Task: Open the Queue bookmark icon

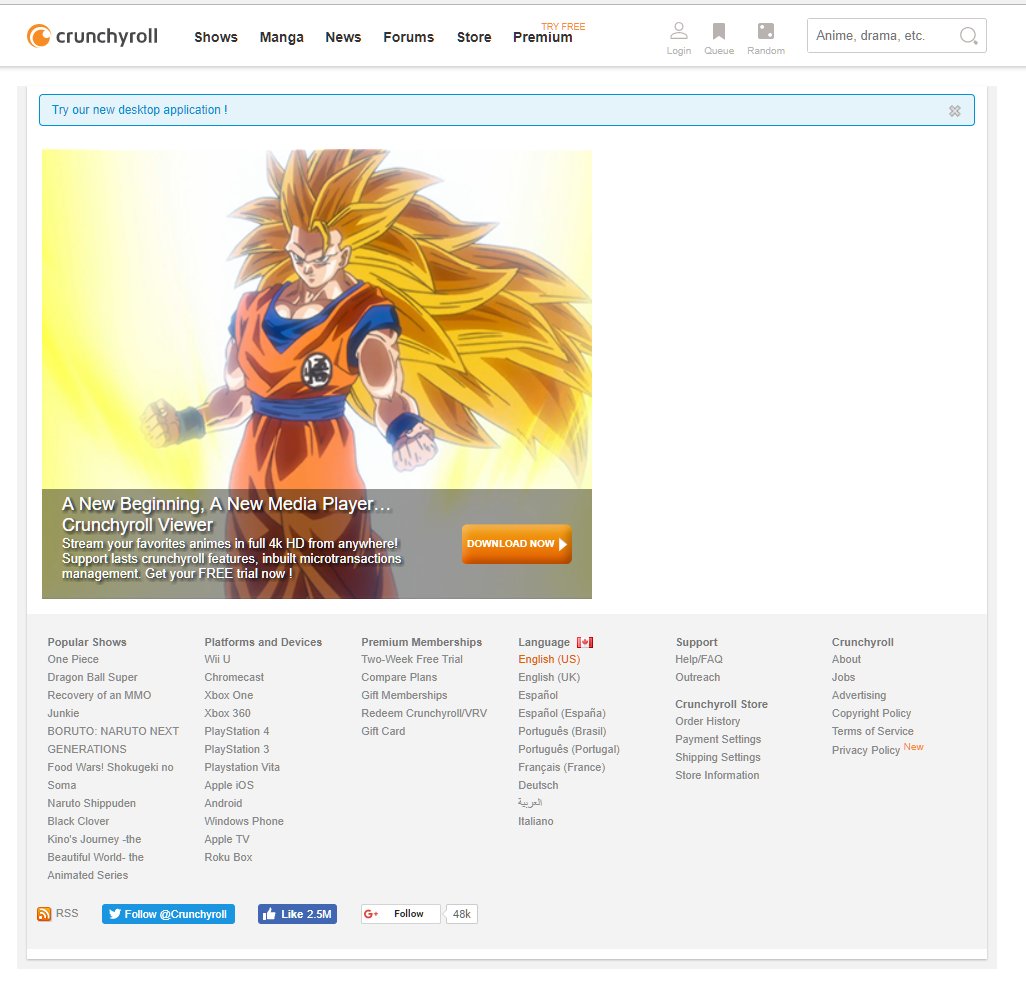Action: click(x=718, y=38)
